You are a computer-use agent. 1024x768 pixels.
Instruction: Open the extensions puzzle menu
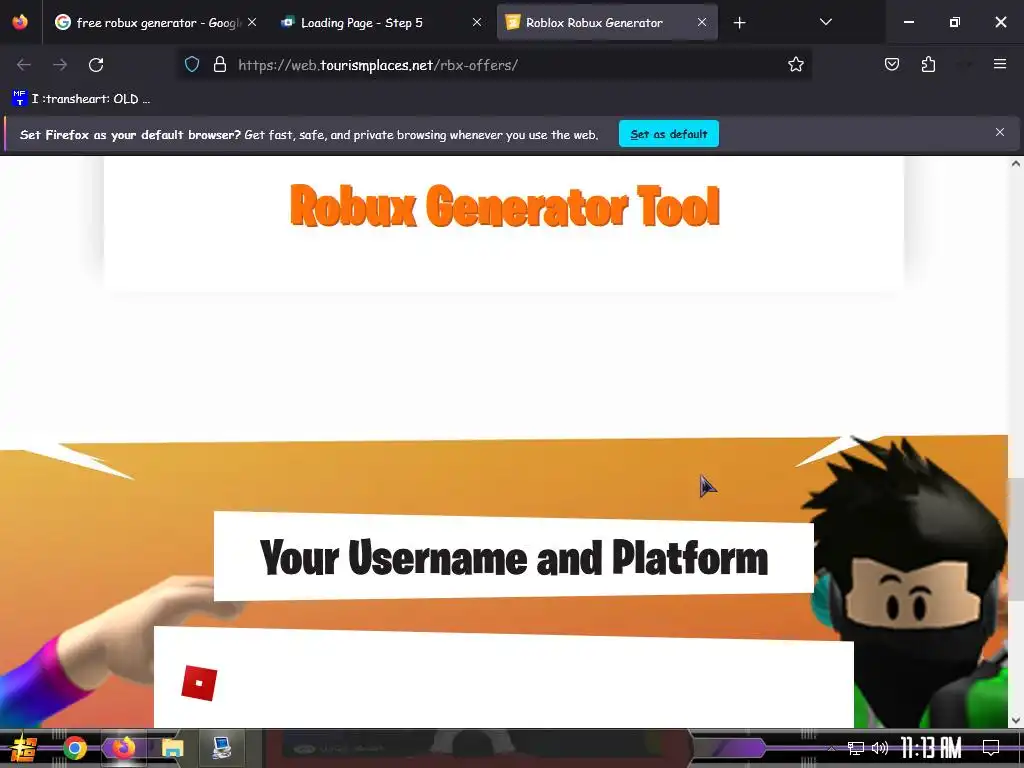tap(928, 64)
